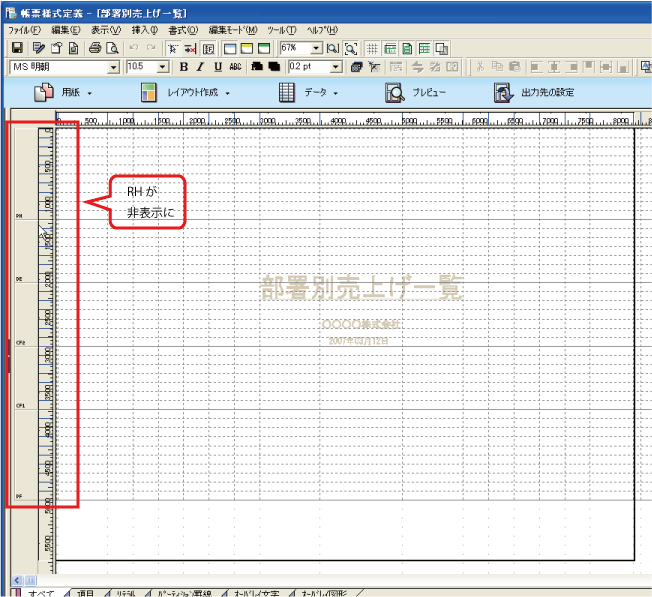Click the strikethrough ABC icon

click(235, 67)
